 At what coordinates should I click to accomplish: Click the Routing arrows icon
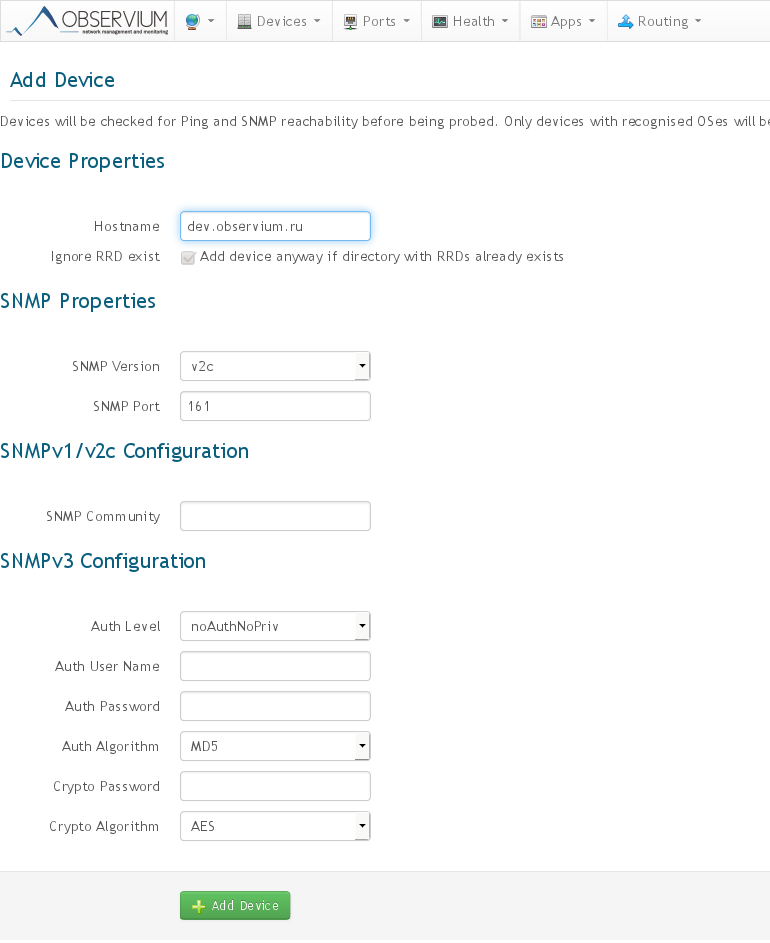coord(626,21)
